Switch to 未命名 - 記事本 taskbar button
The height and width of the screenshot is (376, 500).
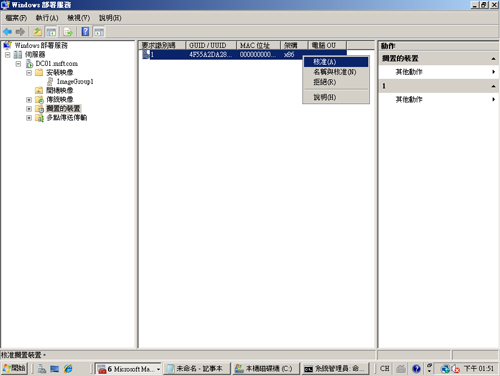(197, 369)
